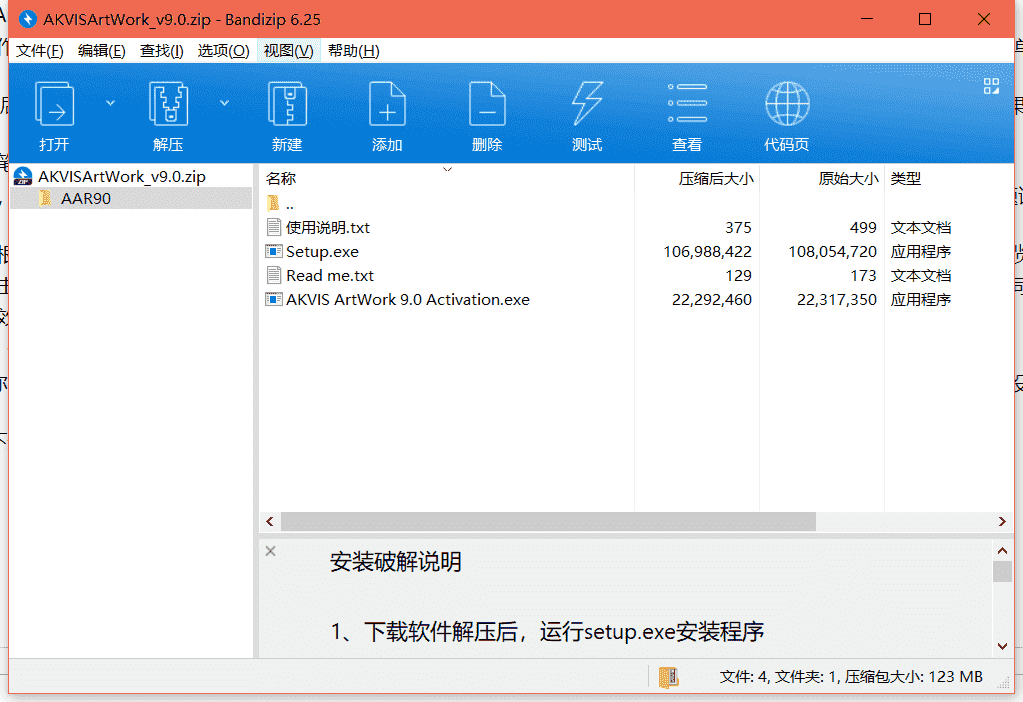Expand the Extract button dropdown arrow

(x=224, y=103)
